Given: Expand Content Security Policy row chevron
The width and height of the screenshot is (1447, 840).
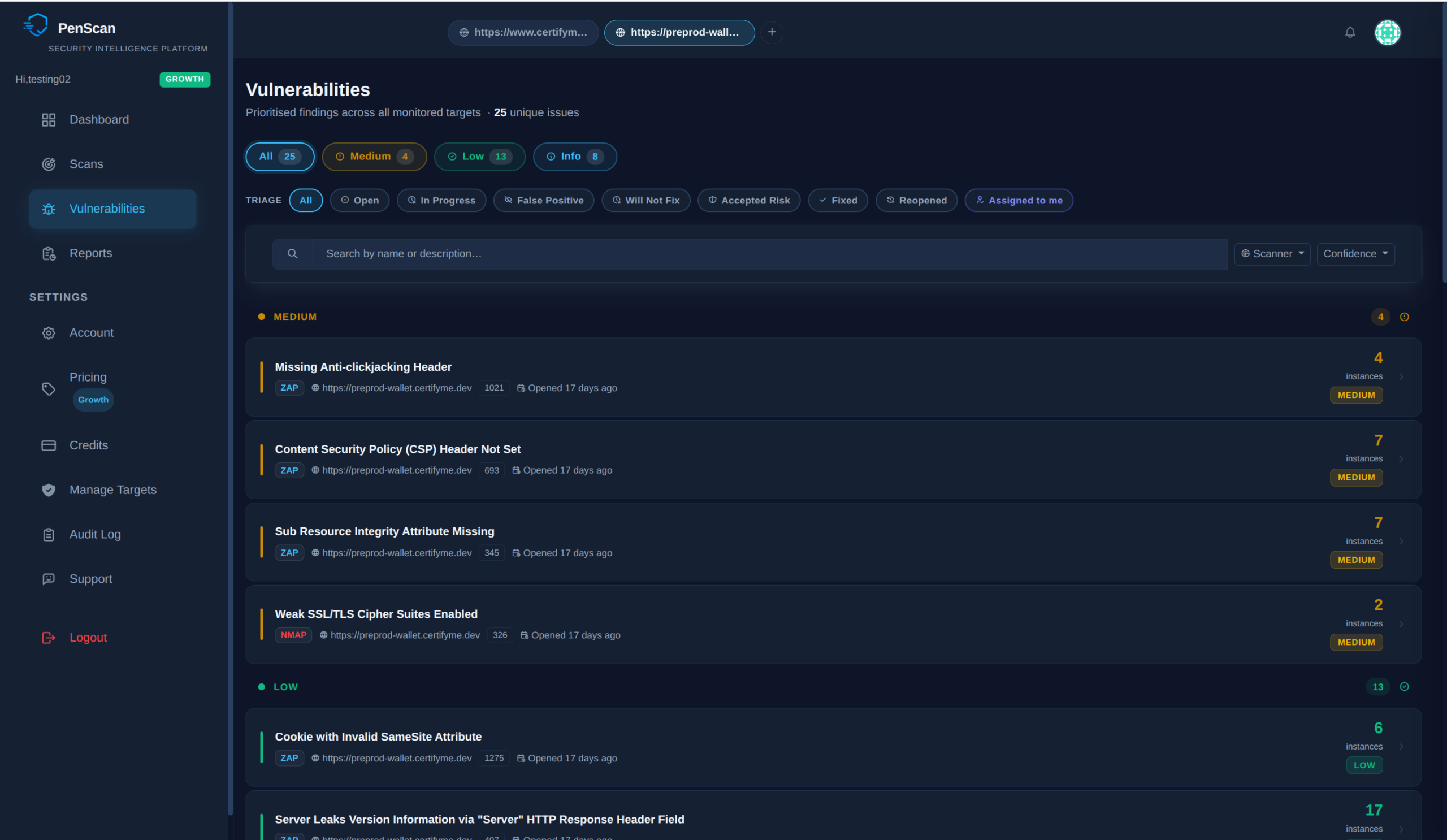Looking at the screenshot, I should (x=1401, y=459).
